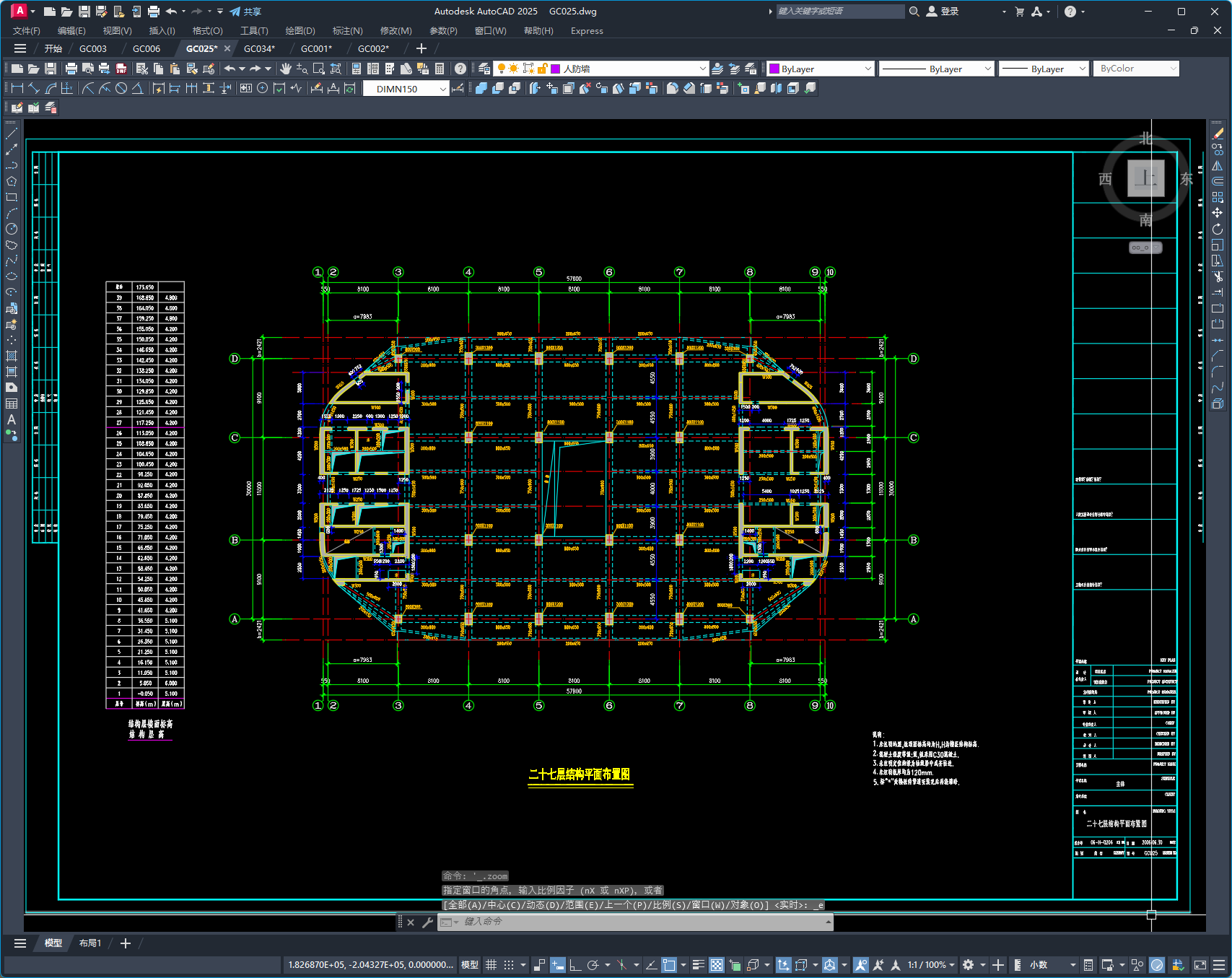Click the Share paper-plane icon
This screenshot has width=1232, height=978.
pyautogui.click(x=235, y=12)
